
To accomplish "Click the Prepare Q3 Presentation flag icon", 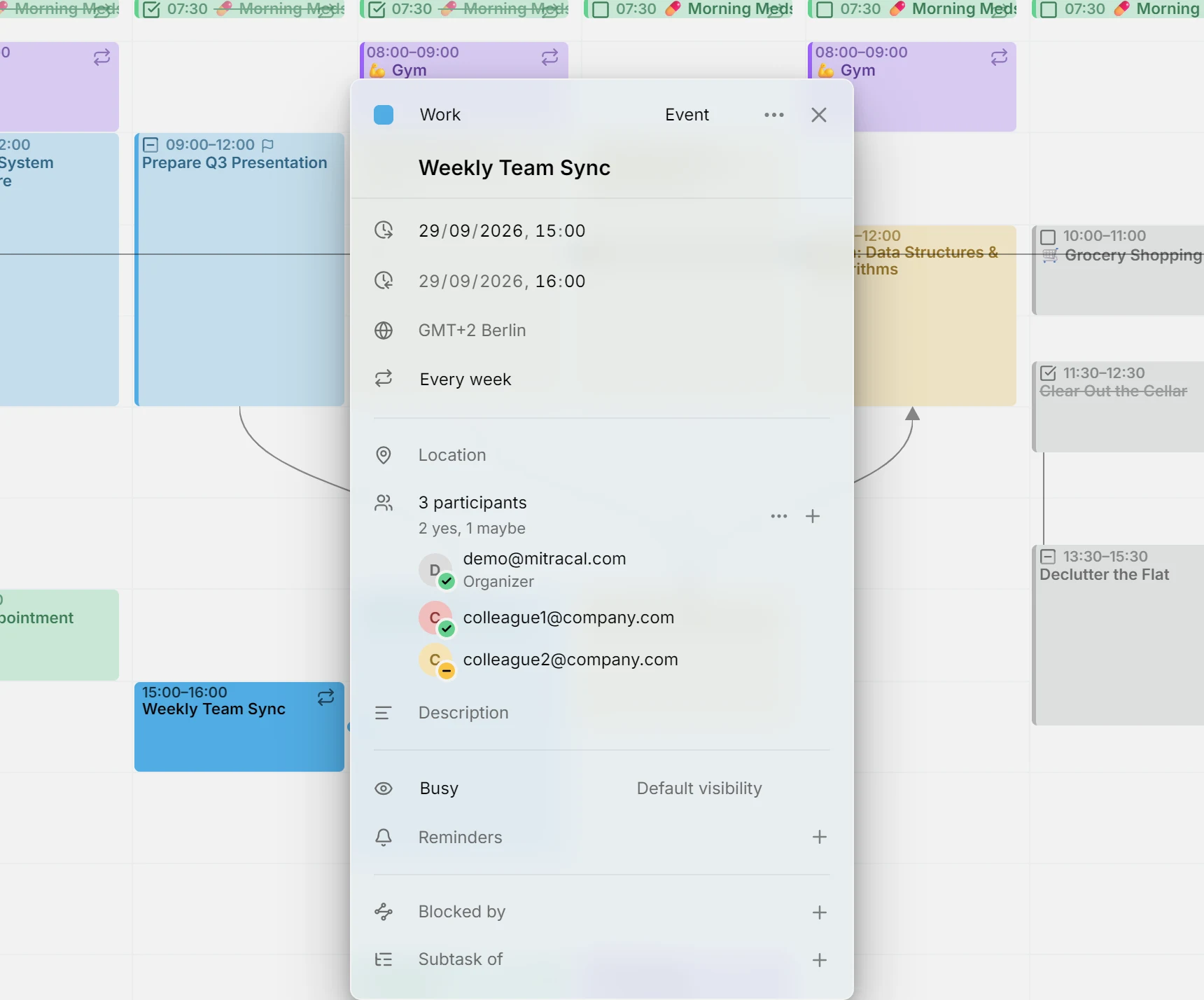I will point(267,145).
